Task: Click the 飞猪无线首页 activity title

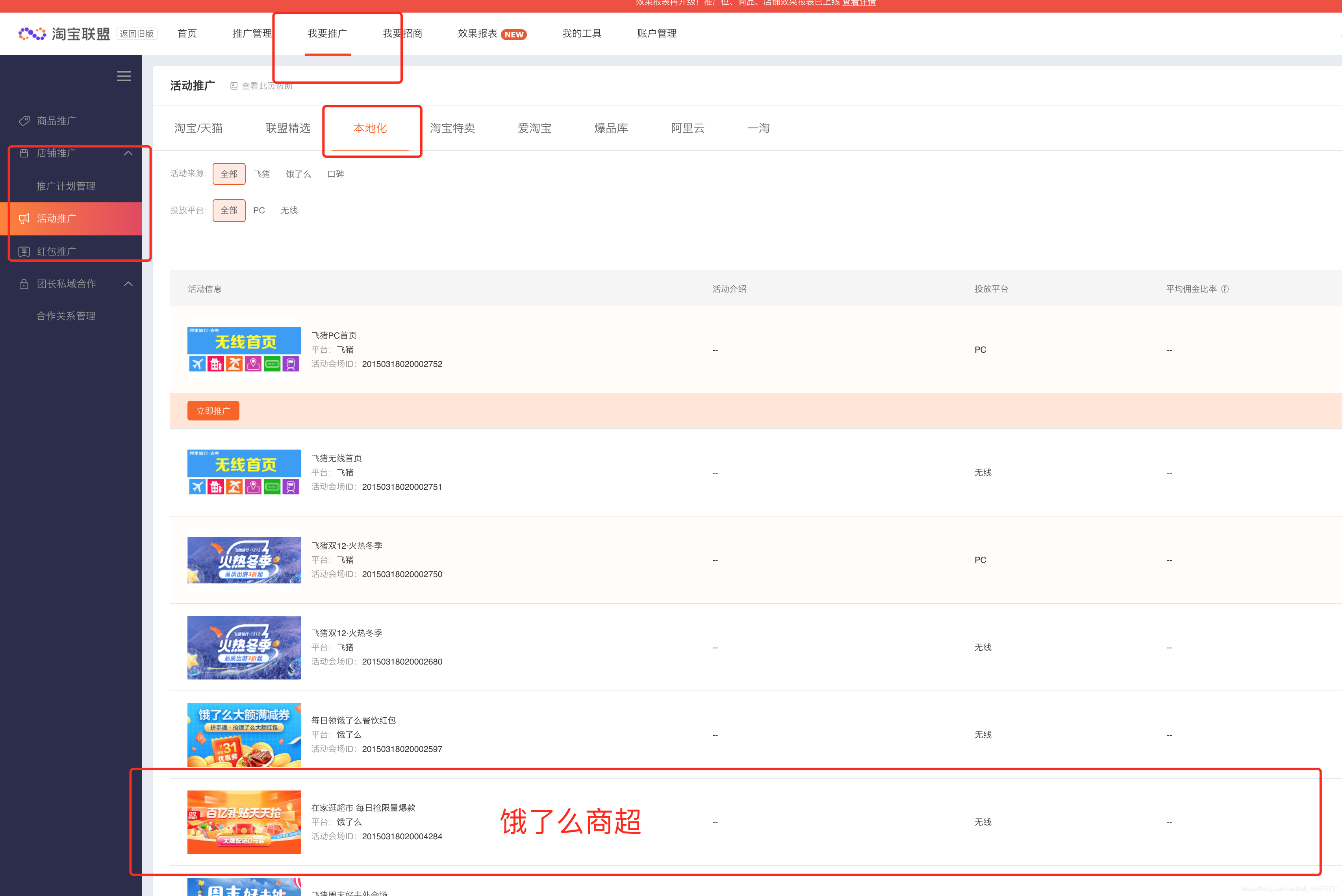Action: coord(336,458)
